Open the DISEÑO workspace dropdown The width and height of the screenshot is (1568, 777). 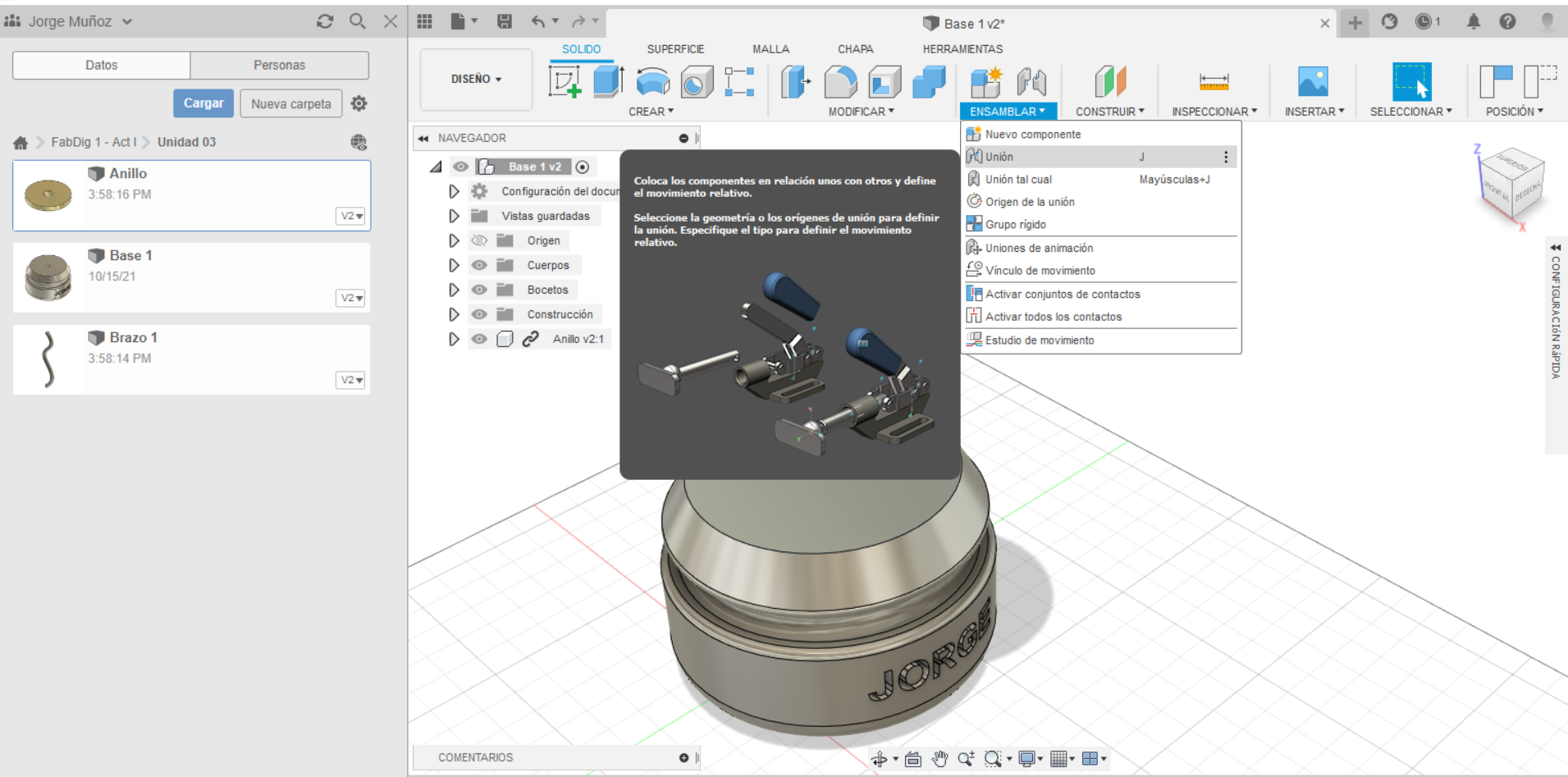(x=476, y=80)
